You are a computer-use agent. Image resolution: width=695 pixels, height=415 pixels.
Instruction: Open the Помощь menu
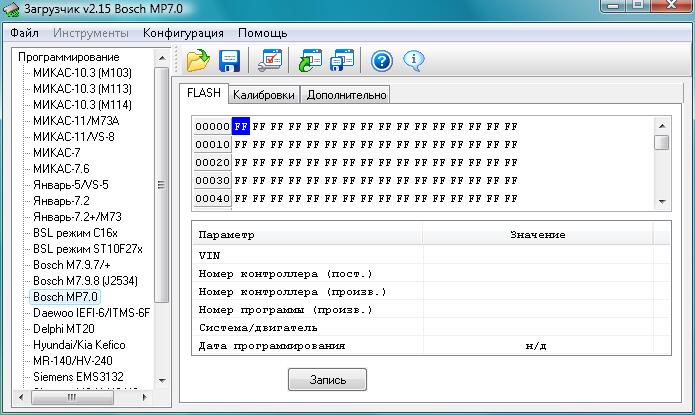pyautogui.click(x=262, y=33)
